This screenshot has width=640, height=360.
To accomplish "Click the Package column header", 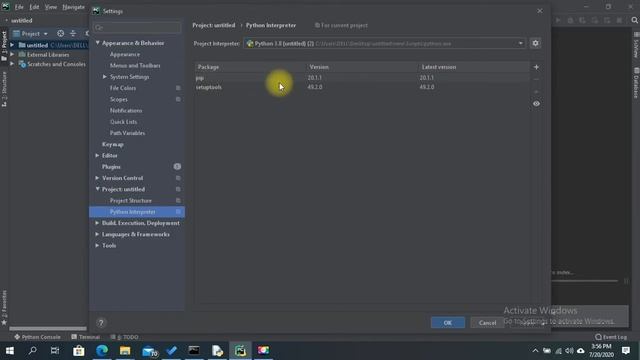I will [209, 67].
